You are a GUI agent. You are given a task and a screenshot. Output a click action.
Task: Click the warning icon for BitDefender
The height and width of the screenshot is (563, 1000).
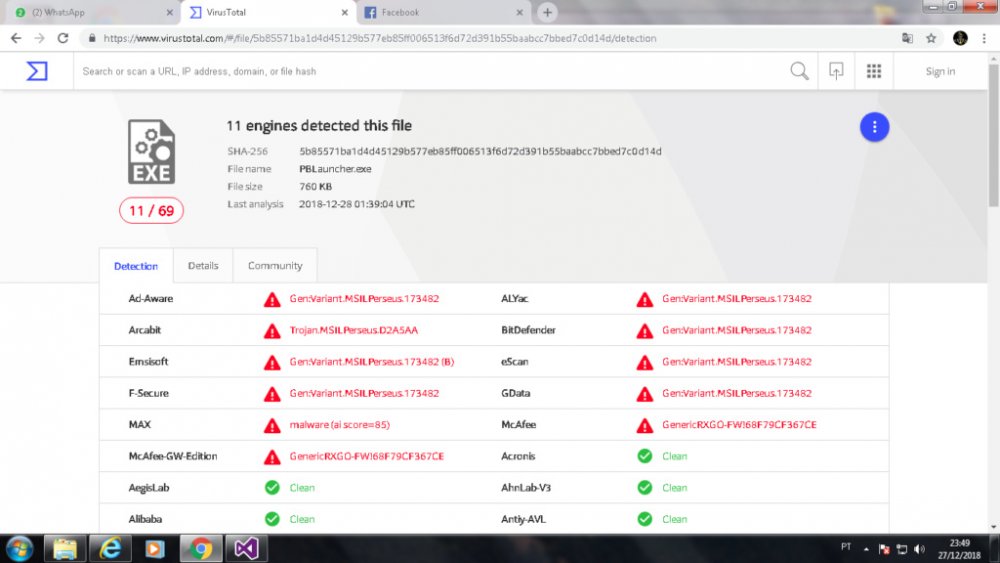(645, 330)
